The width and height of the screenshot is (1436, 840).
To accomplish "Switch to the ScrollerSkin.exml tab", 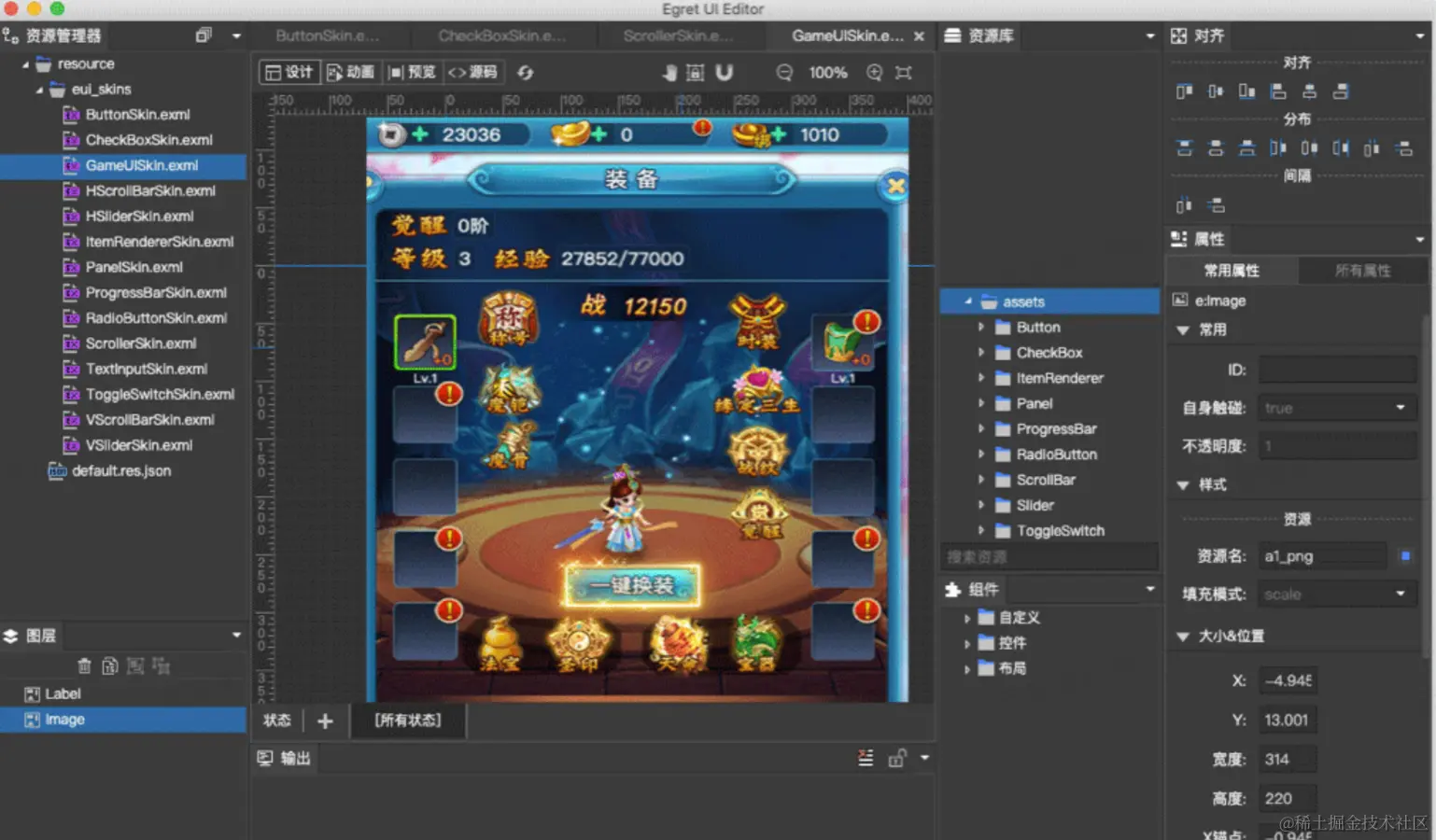I will (679, 35).
